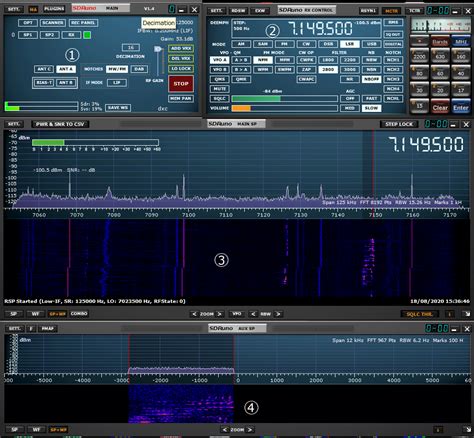Select USB demodulation mode
This screenshot has width=474, height=438.
point(371,44)
